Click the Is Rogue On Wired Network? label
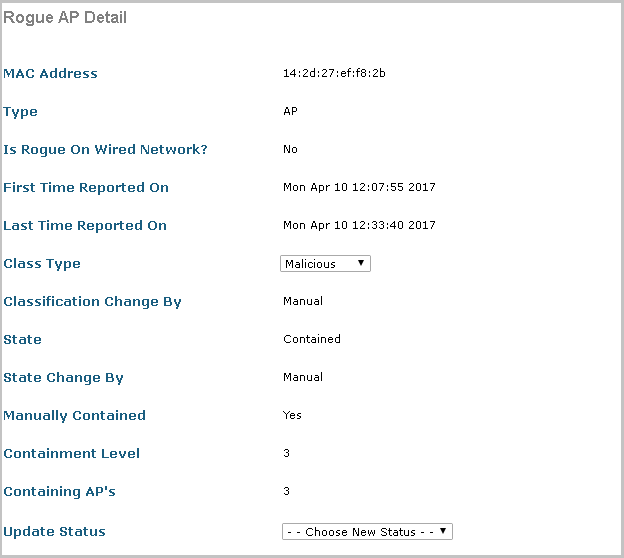The width and height of the screenshot is (624, 558). coord(105,150)
